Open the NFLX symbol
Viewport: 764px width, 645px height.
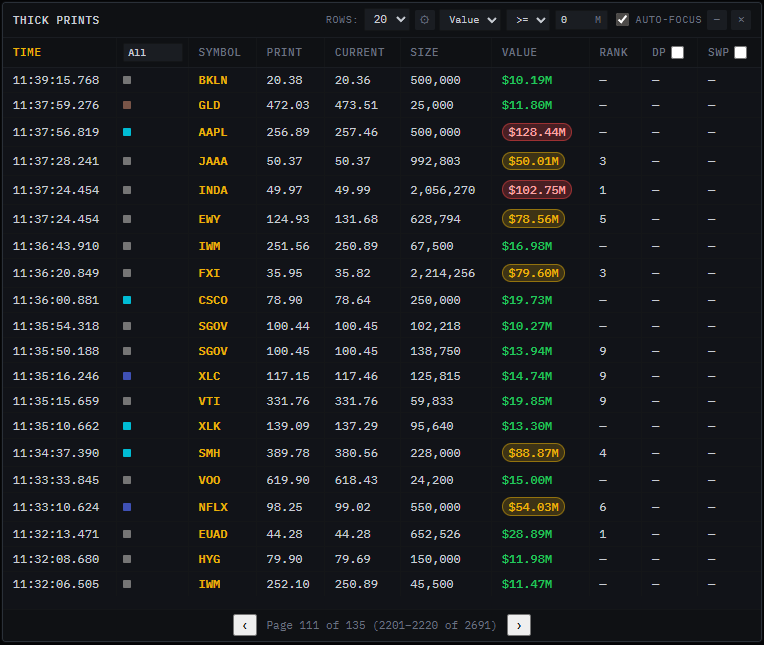(213, 507)
